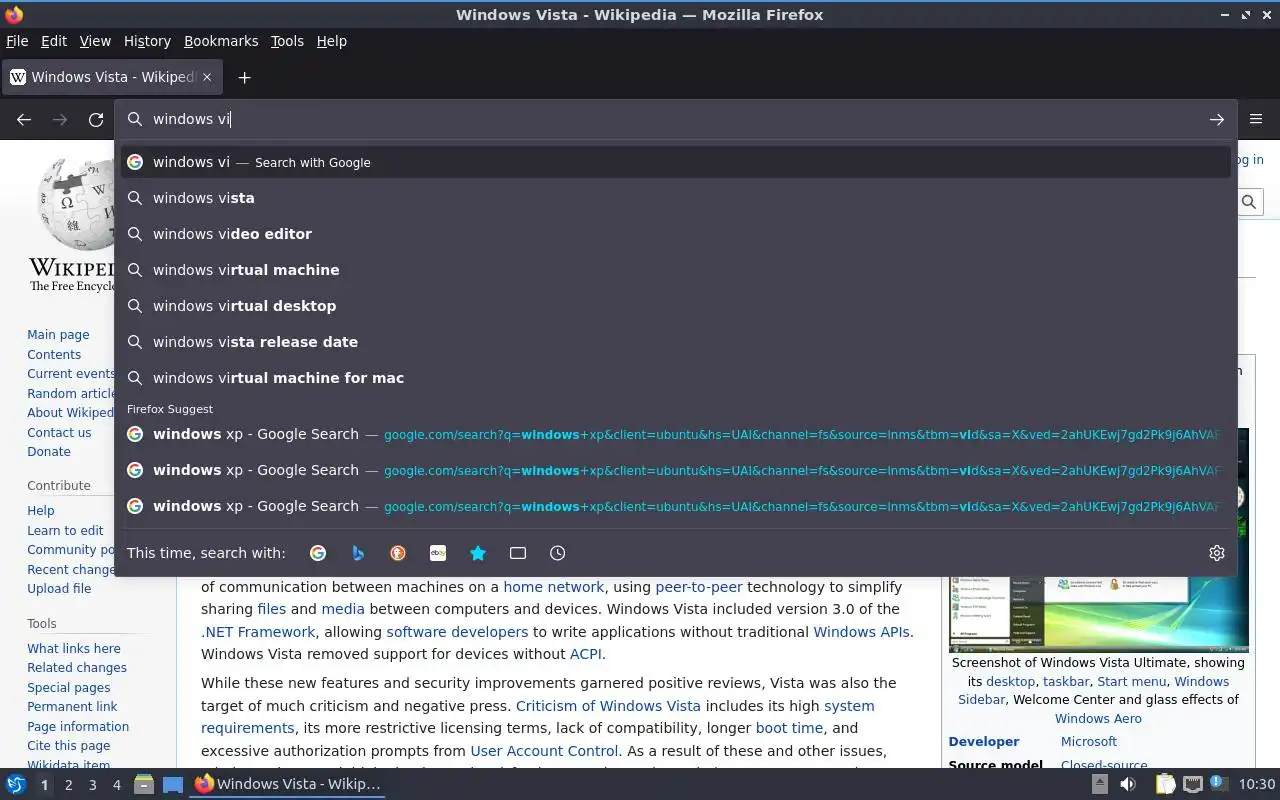Open the 'Contents' sidebar link

(54, 355)
